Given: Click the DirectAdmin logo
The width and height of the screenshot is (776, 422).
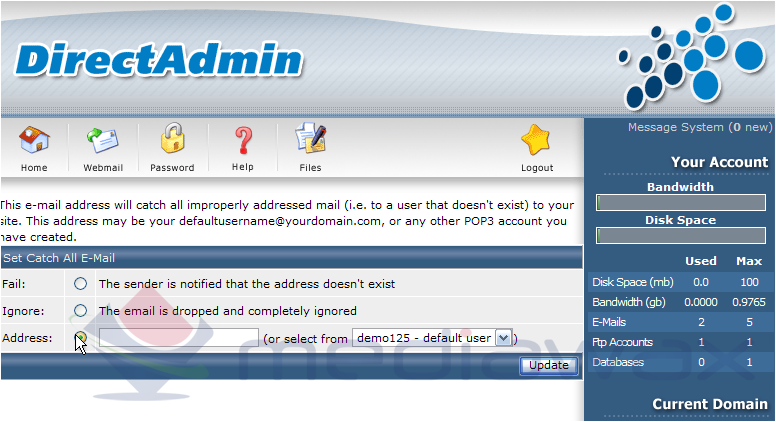Looking at the screenshot, I should click(x=159, y=59).
